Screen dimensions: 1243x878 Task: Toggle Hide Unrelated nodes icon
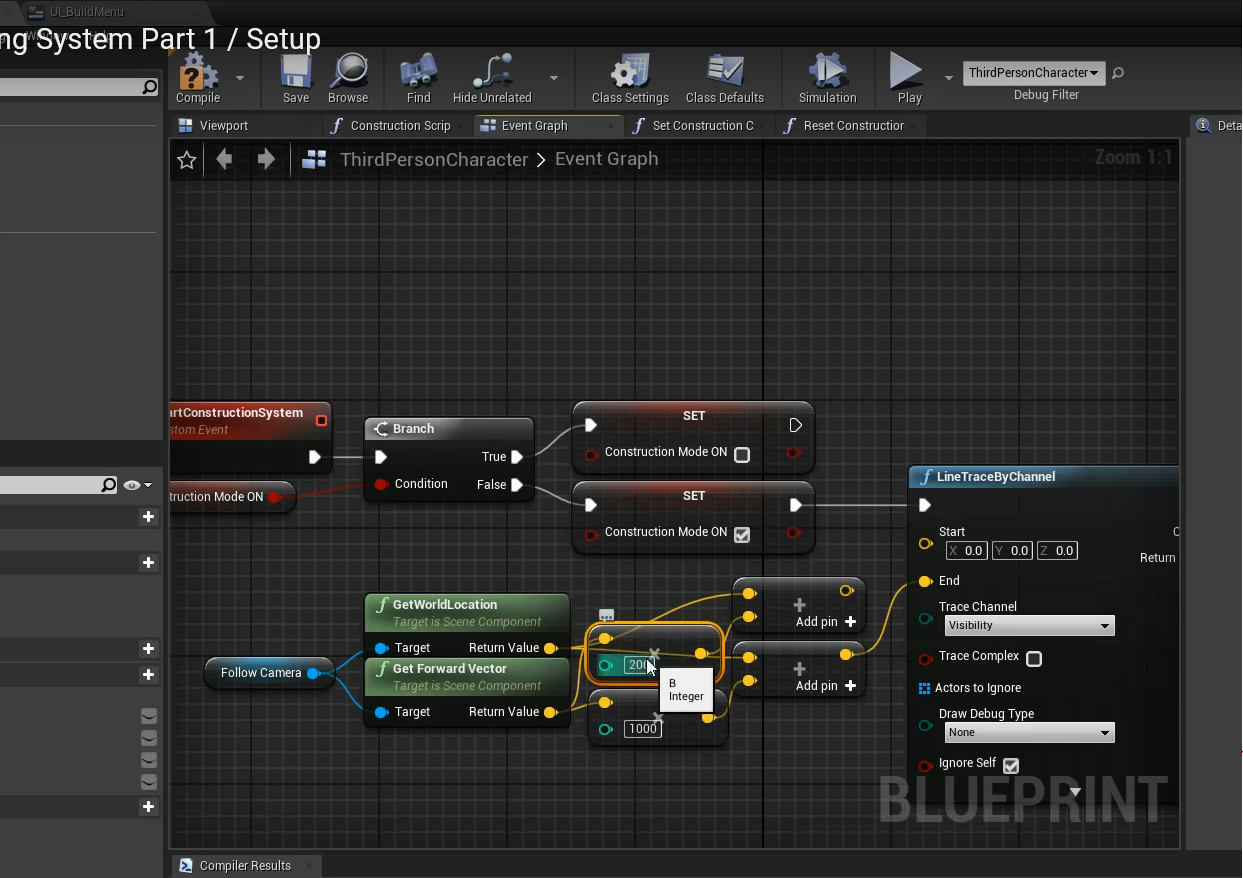click(x=491, y=78)
